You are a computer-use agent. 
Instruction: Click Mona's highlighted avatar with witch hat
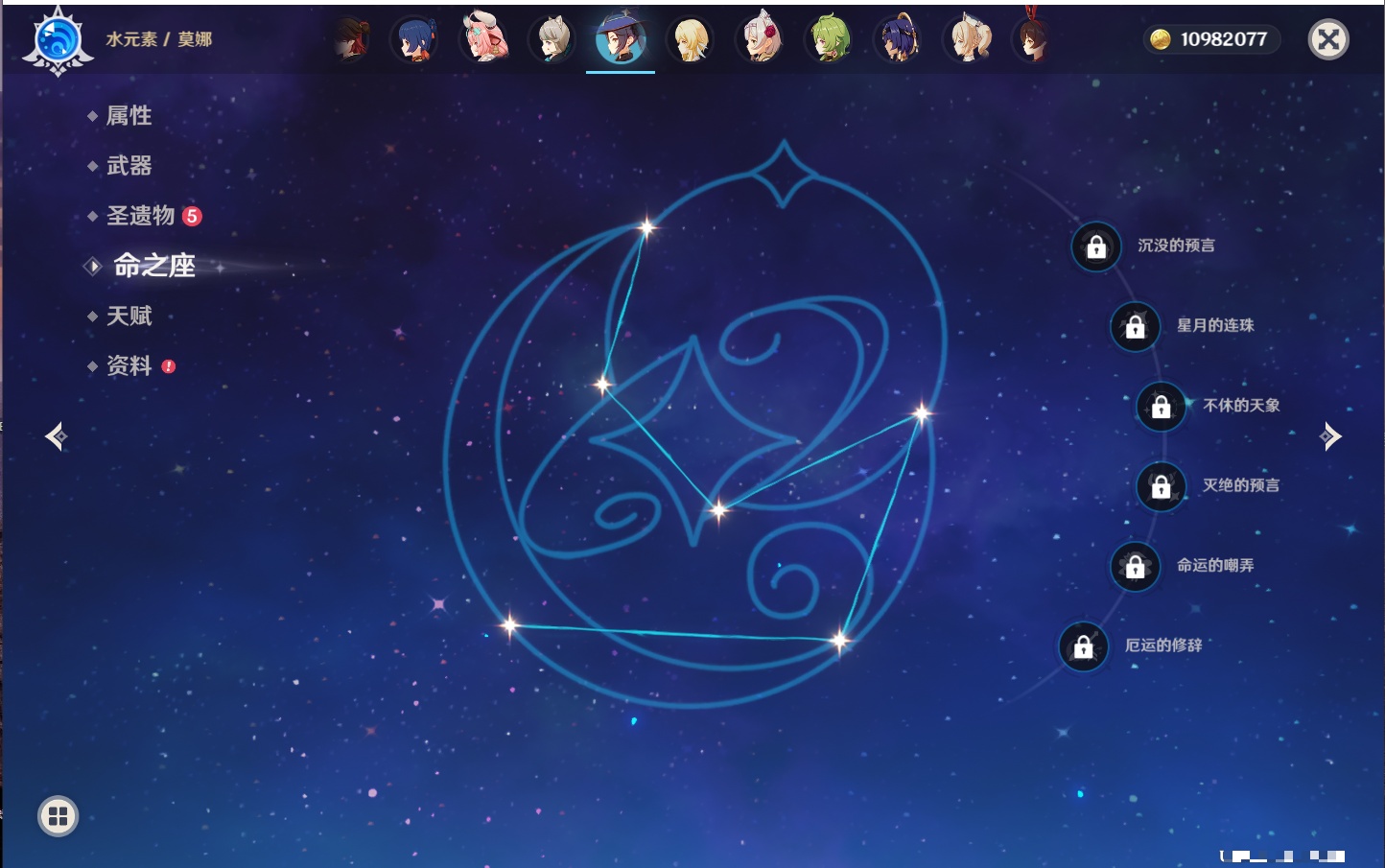(621, 39)
